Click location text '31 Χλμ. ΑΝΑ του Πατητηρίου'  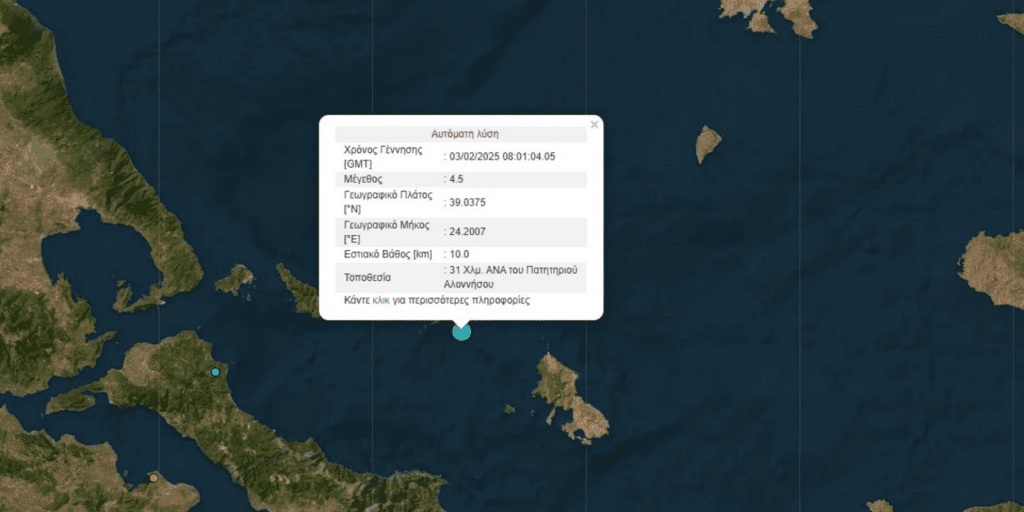pos(513,270)
